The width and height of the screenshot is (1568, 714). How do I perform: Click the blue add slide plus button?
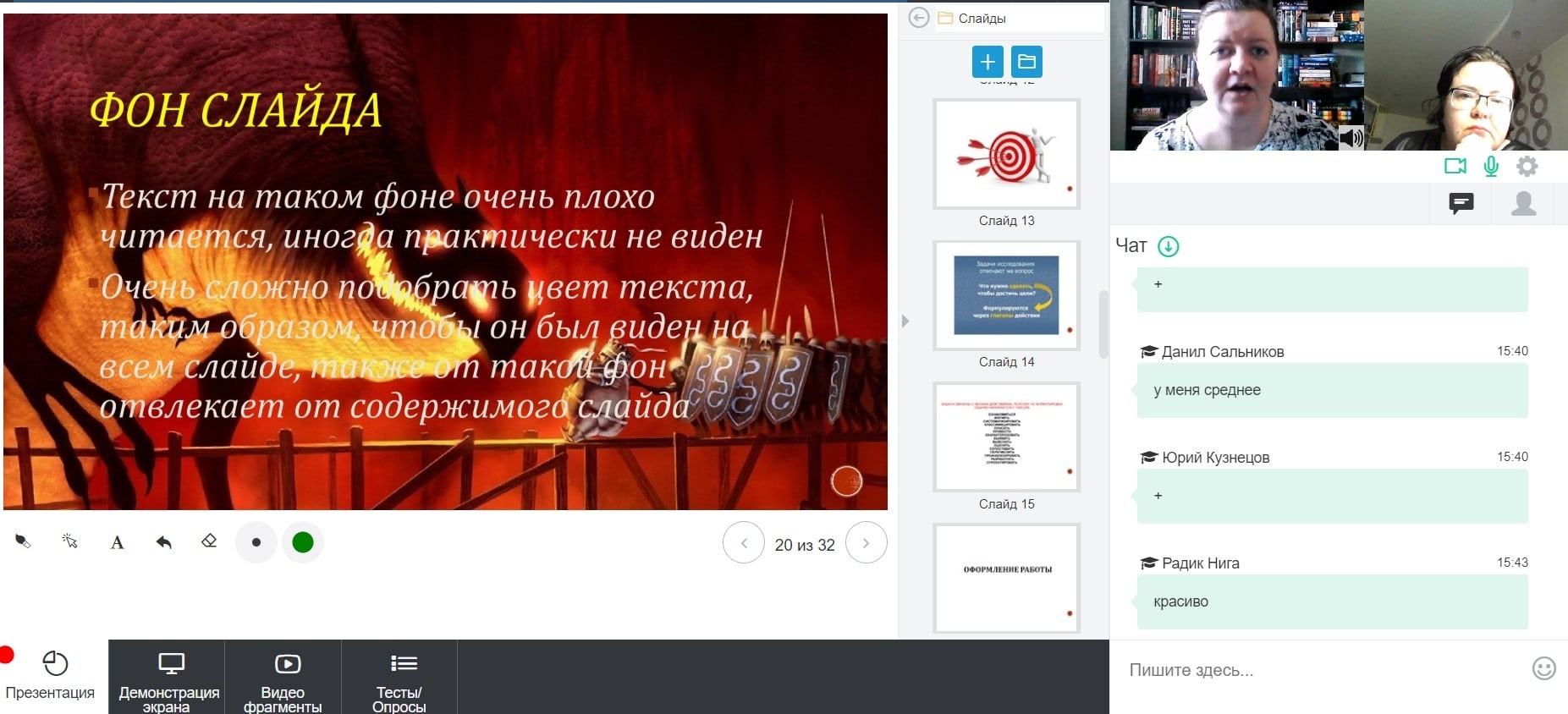(988, 62)
